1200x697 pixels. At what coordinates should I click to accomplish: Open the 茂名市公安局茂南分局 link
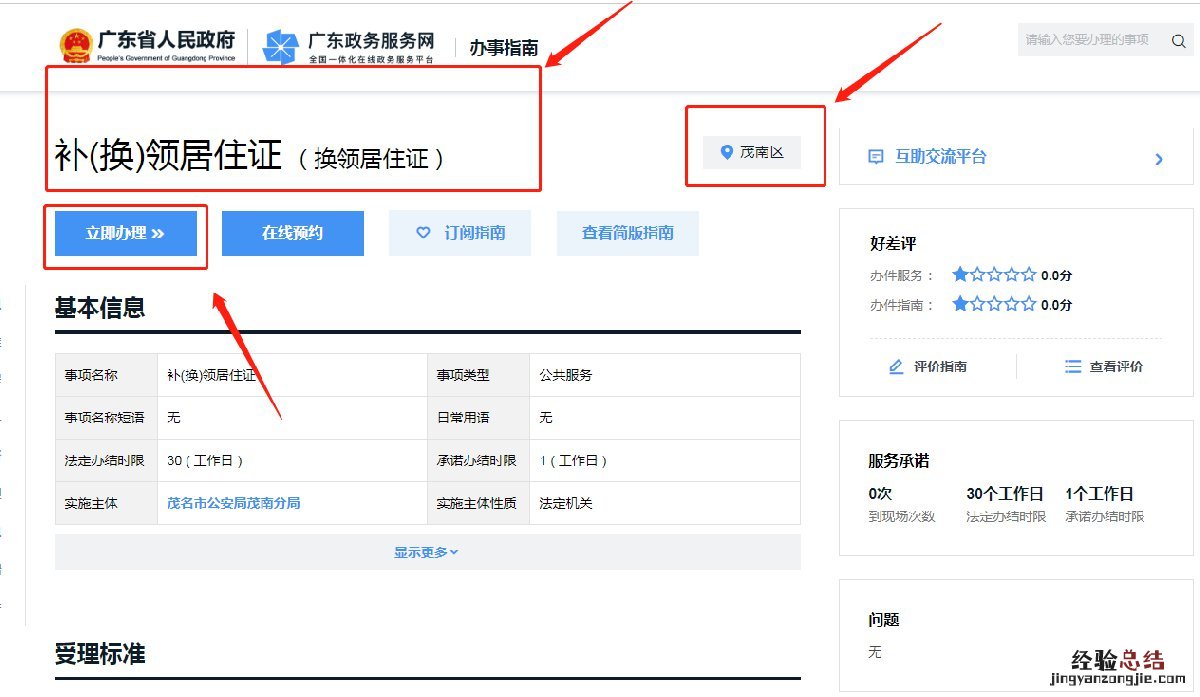click(234, 503)
